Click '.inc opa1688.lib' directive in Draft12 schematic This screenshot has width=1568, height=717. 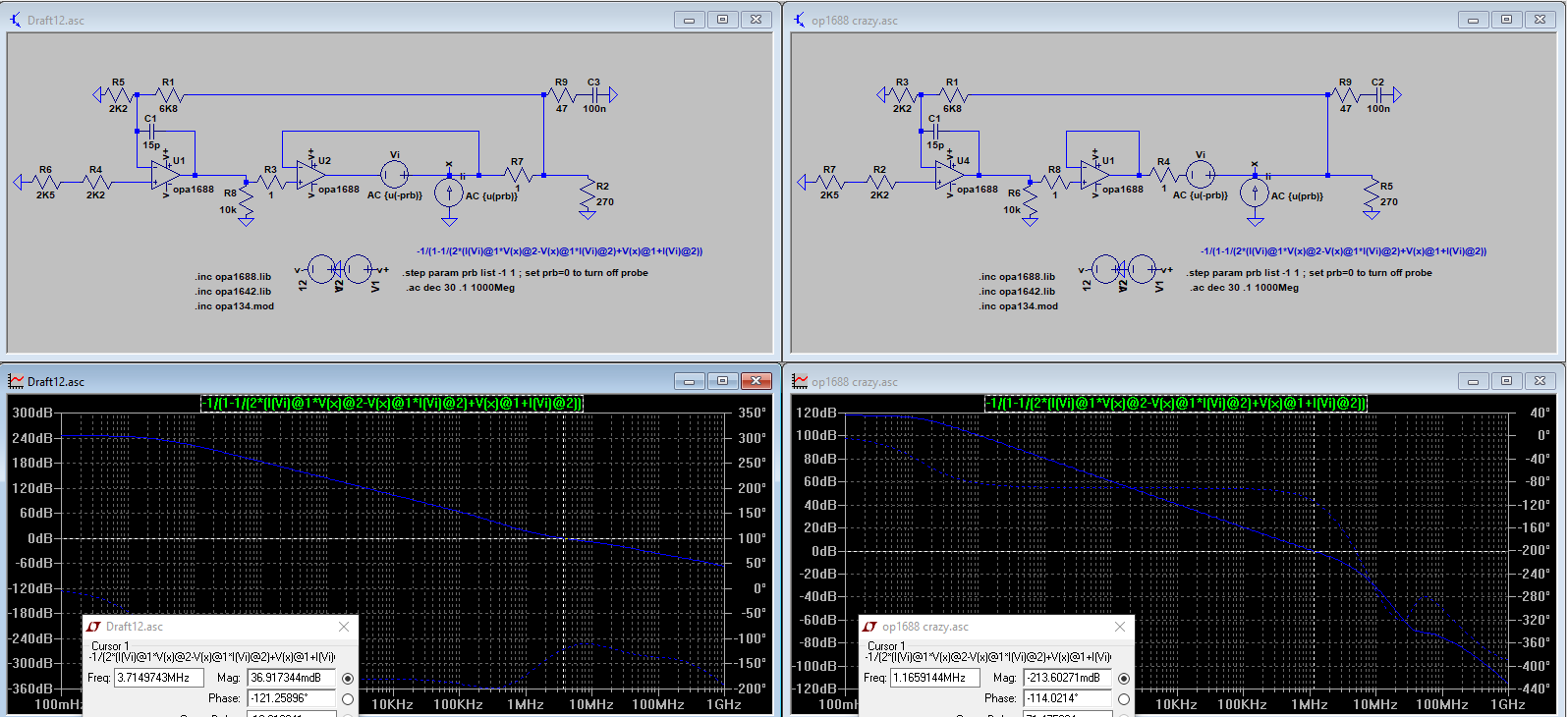point(233,277)
